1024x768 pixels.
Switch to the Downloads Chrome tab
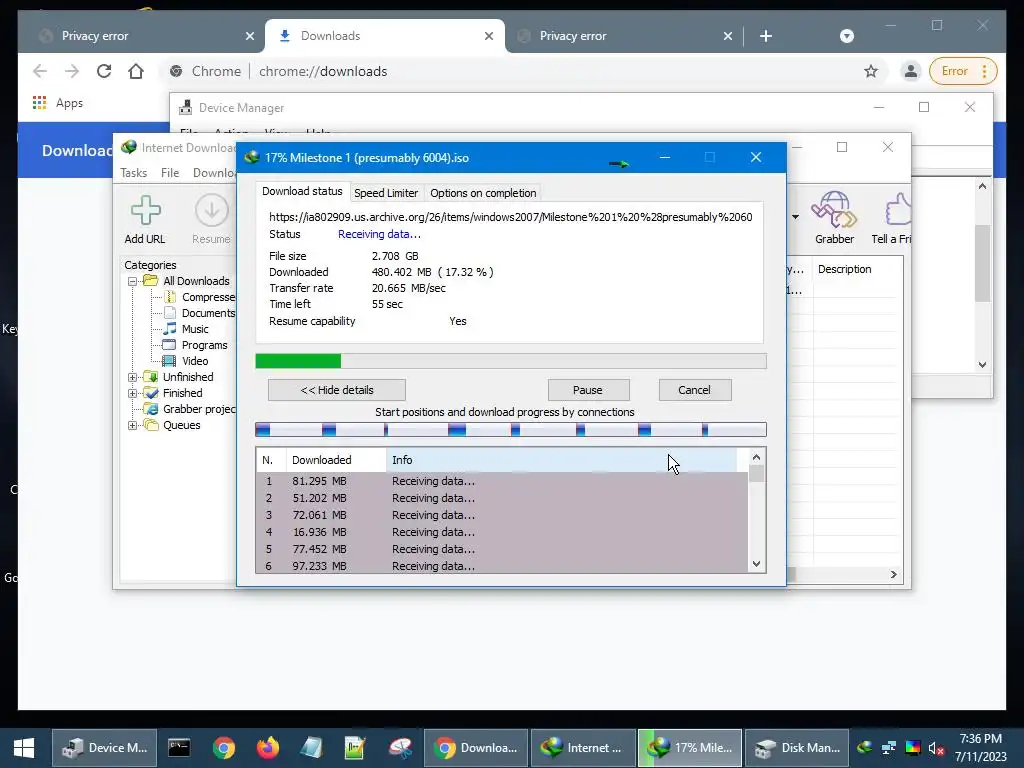tap(385, 36)
